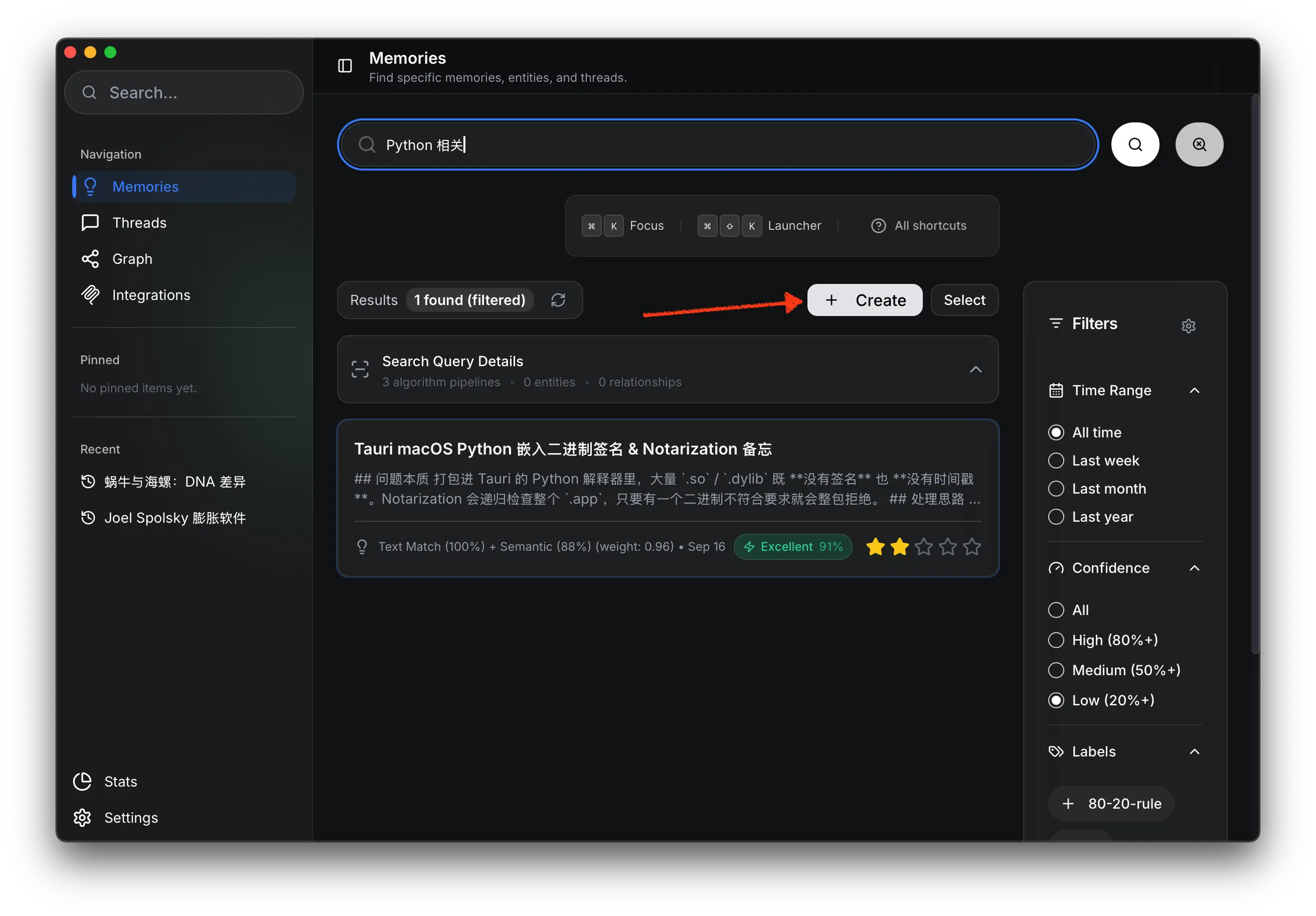Image resolution: width=1316 pixels, height=916 pixels.
Task: Open Stats from the sidebar
Action: pos(120,781)
